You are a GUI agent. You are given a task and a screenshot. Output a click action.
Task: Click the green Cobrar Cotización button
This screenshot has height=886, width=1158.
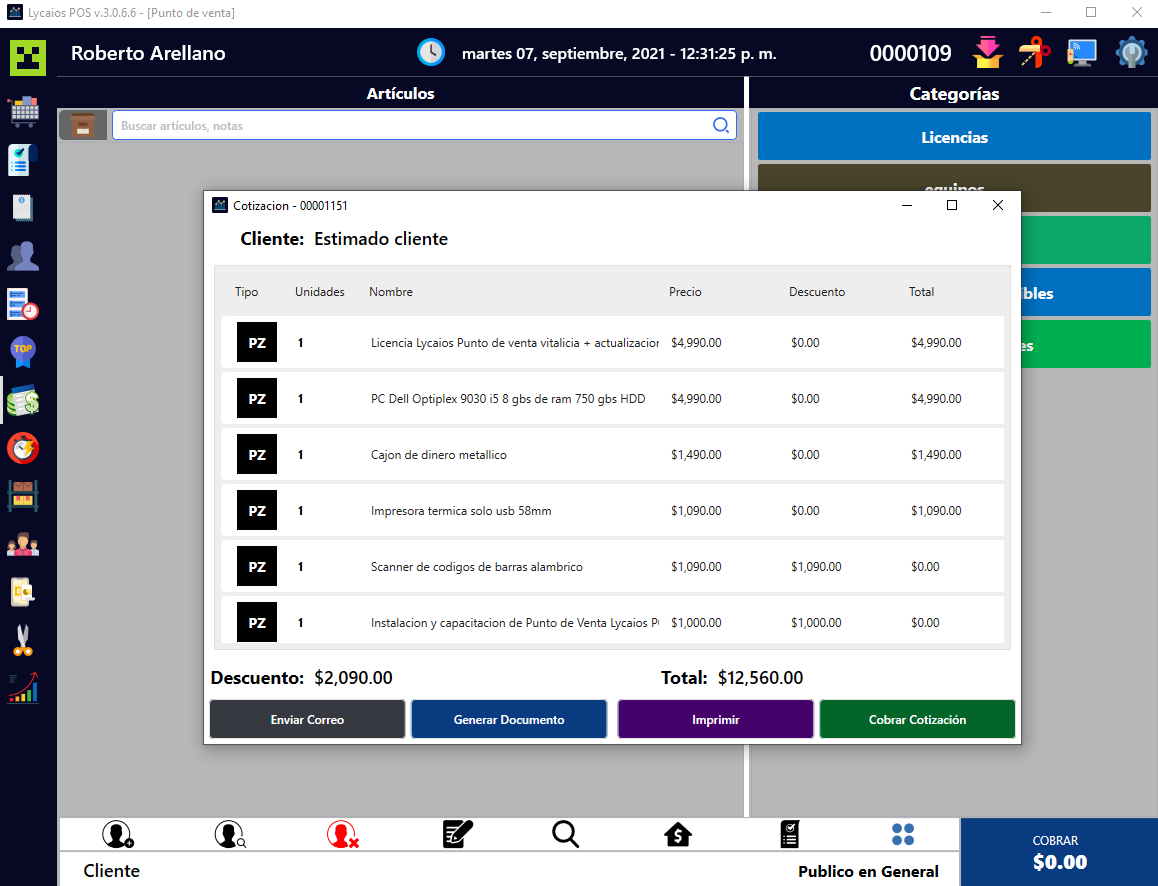point(917,720)
